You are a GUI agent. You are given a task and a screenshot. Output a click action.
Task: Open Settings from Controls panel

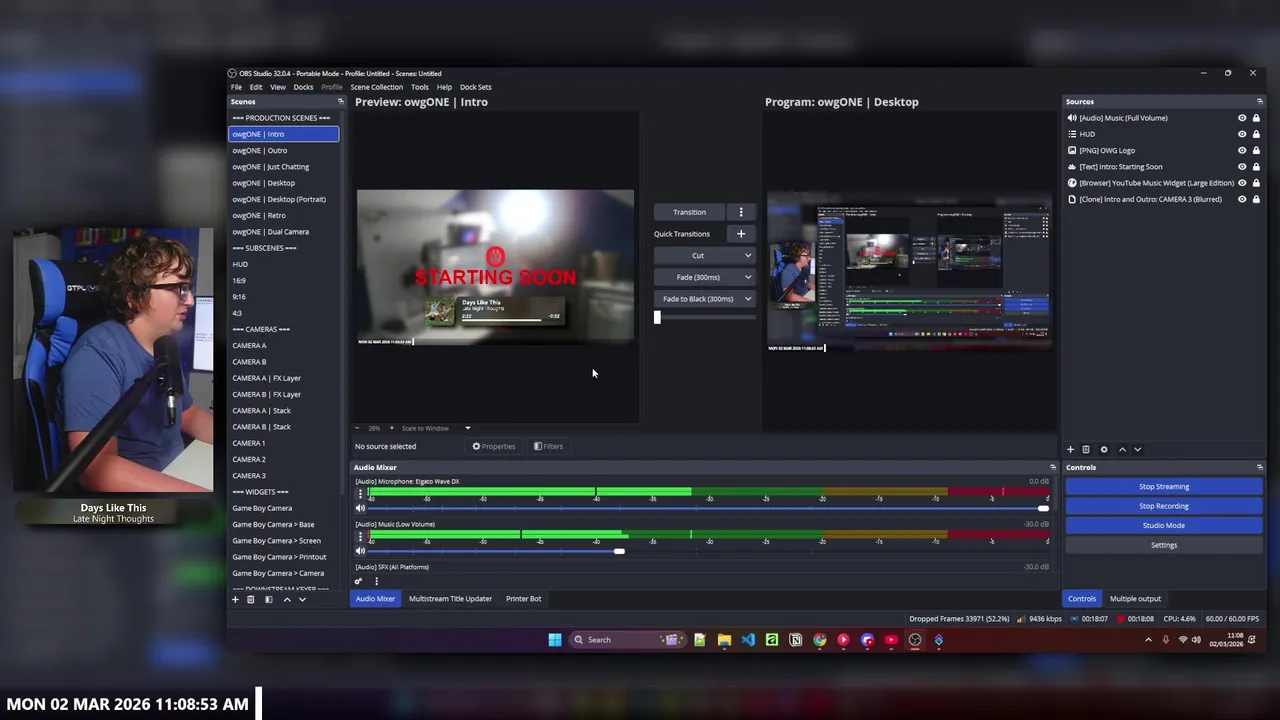(x=1164, y=545)
